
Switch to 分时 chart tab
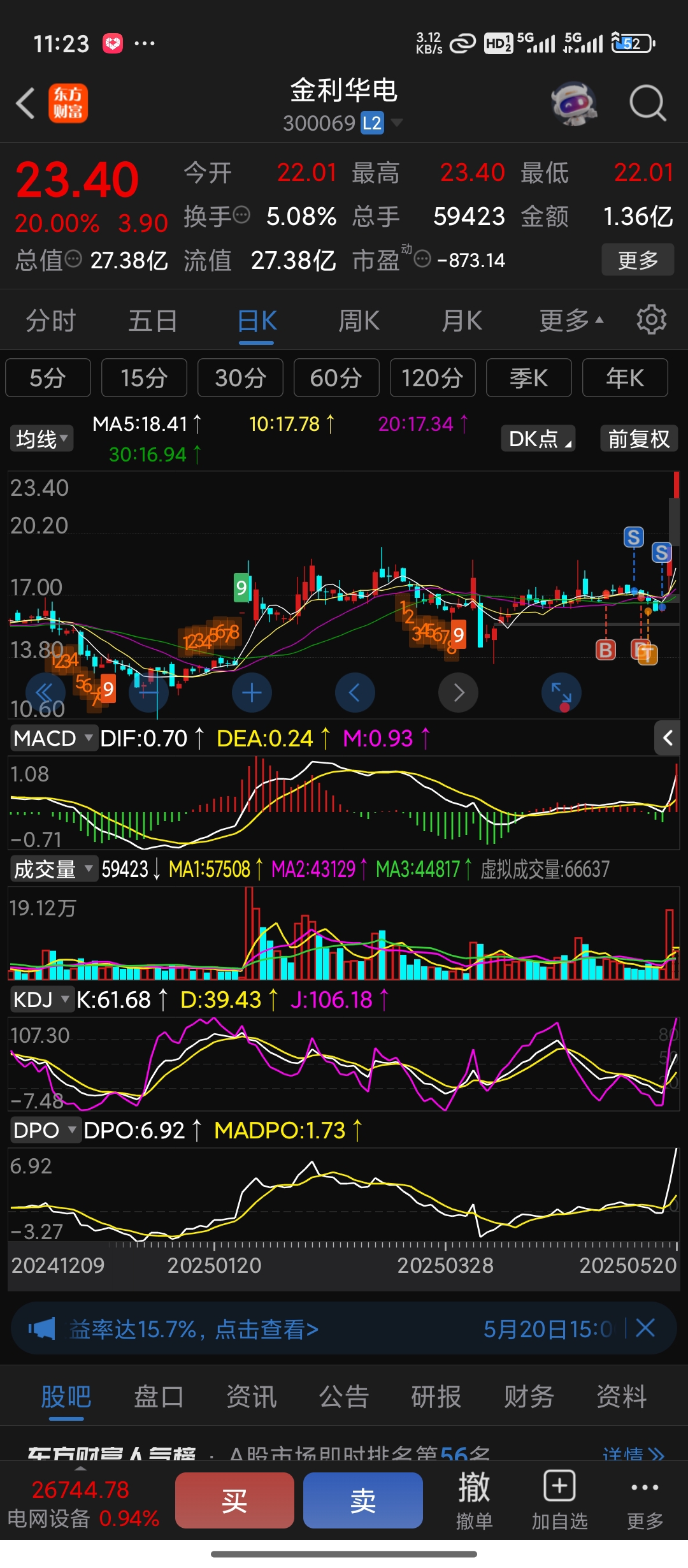(x=51, y=321)
